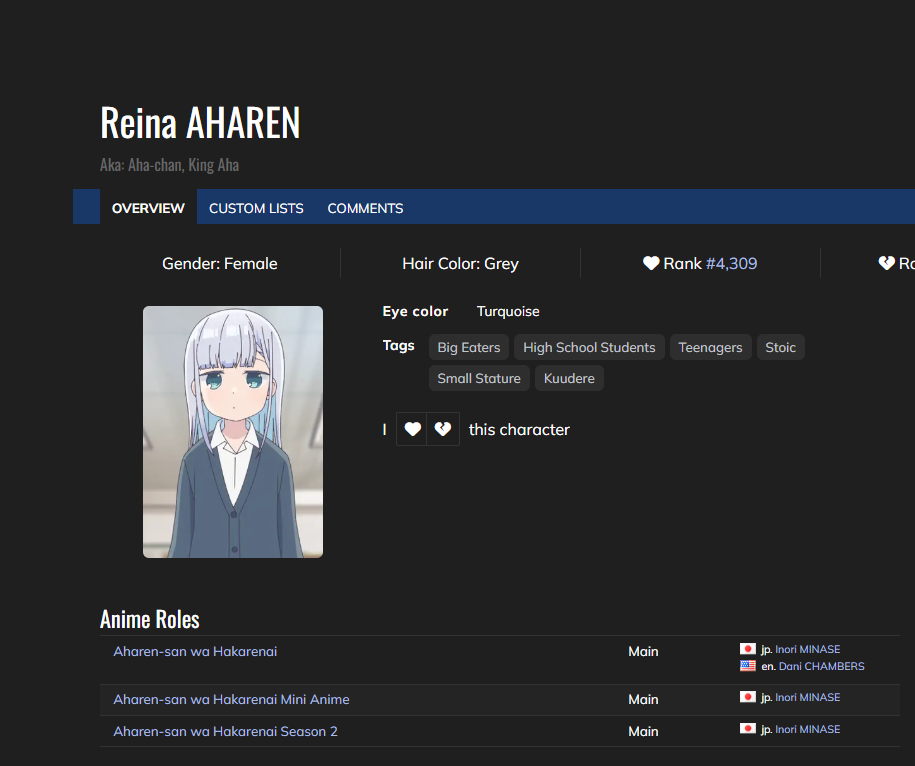Open the Custom Lists tab

click(x=256, y=208)
